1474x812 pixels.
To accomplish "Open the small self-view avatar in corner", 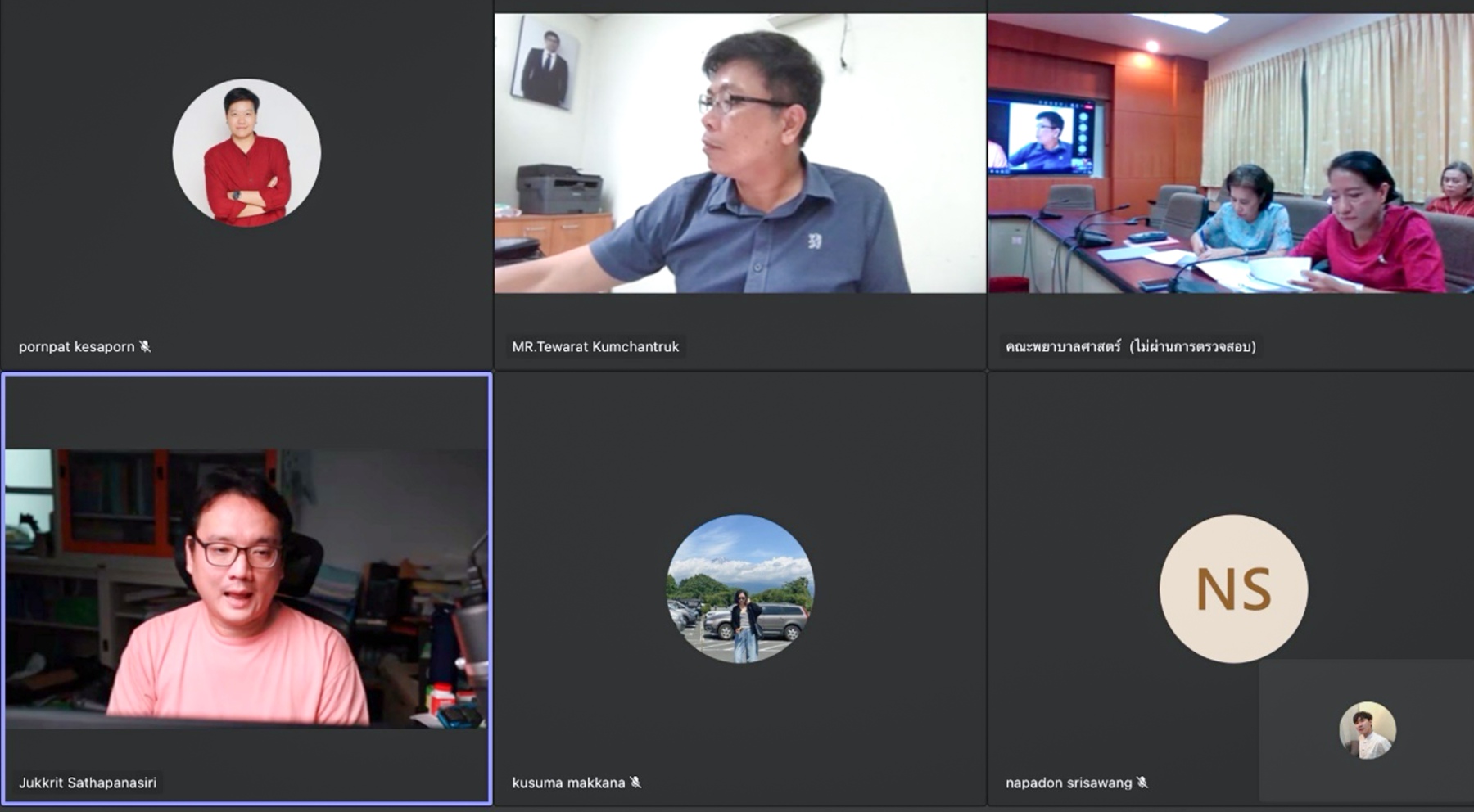I will 1367,730.
